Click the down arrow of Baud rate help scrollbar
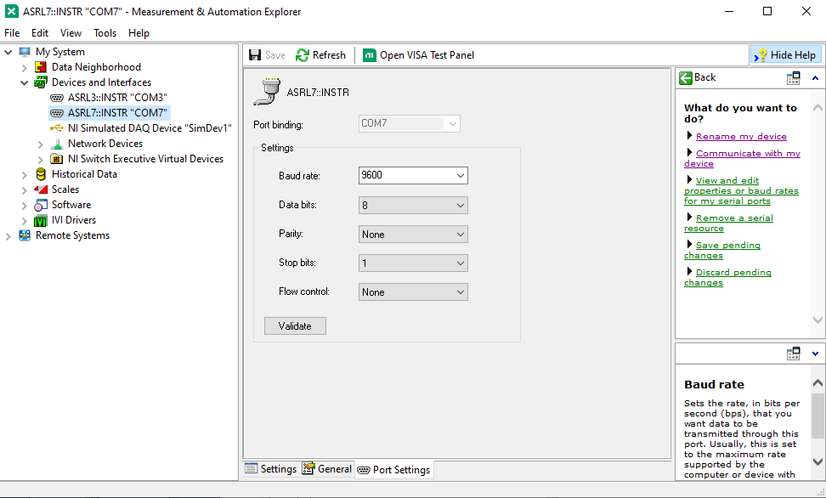The image size is (826, 498). (x=818, y=462)
